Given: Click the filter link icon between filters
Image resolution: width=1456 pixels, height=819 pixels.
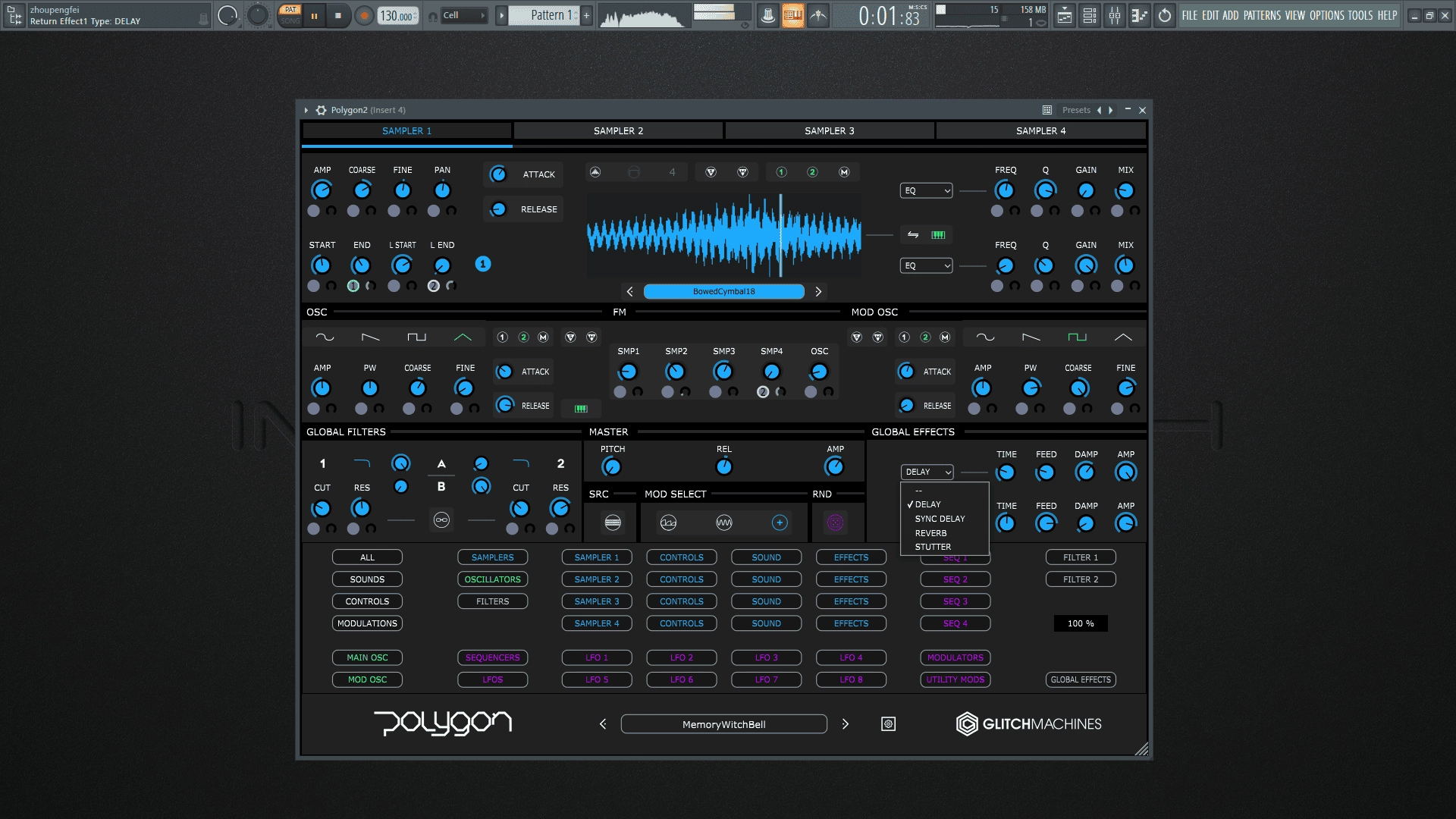Looking at the screenshot, I should pos(441,520).
